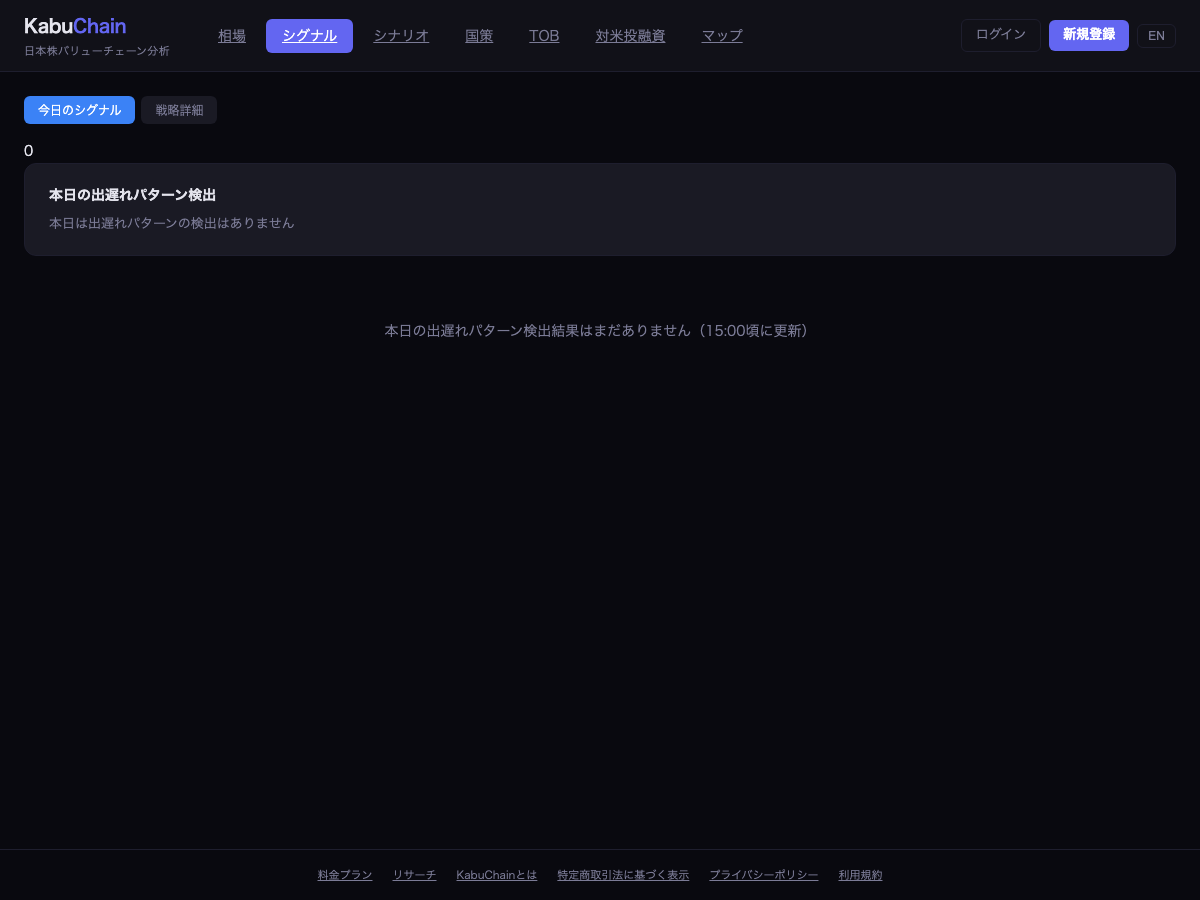Open the 相場 market page
The image size is (1200, 900).
tap(232, 36)
